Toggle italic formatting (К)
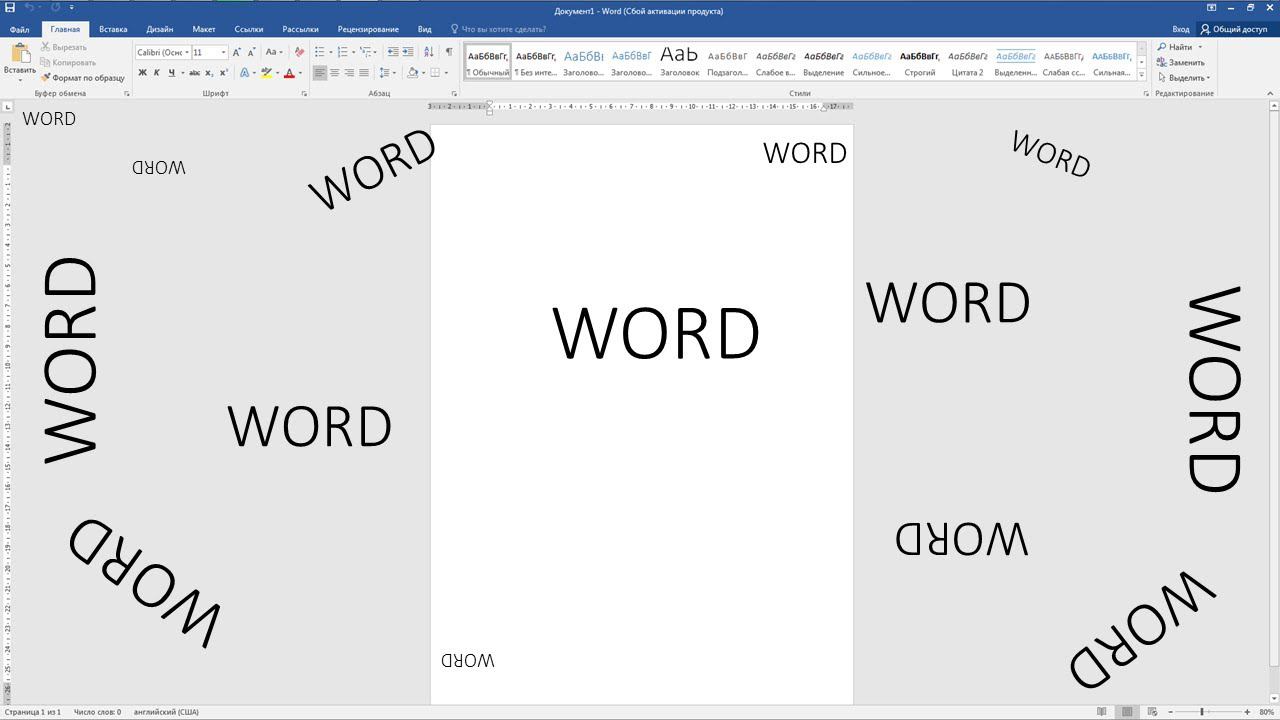1280x720 pixels. point(156,73)
